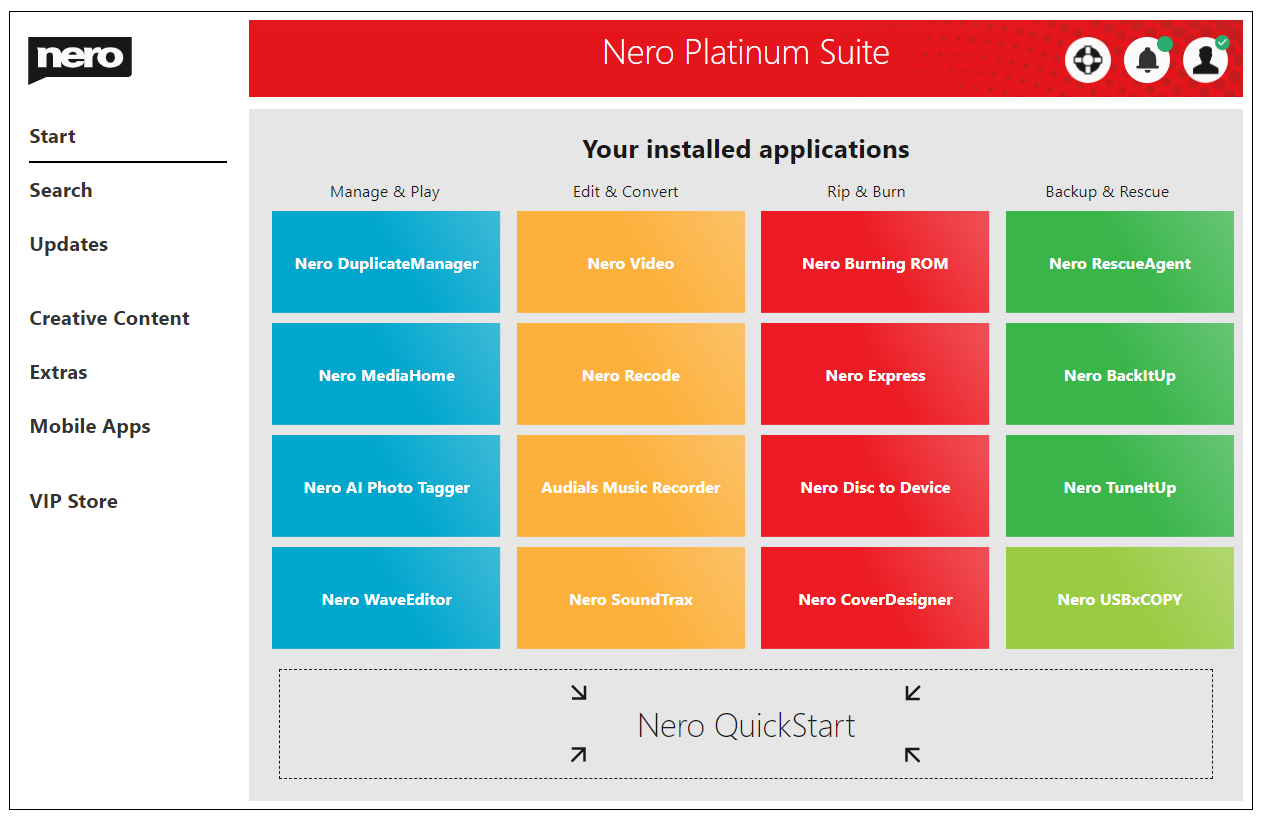Start Nero WaveEditor
The height and width of the screenshot is (824, 1267).
[x=385, y=598]
